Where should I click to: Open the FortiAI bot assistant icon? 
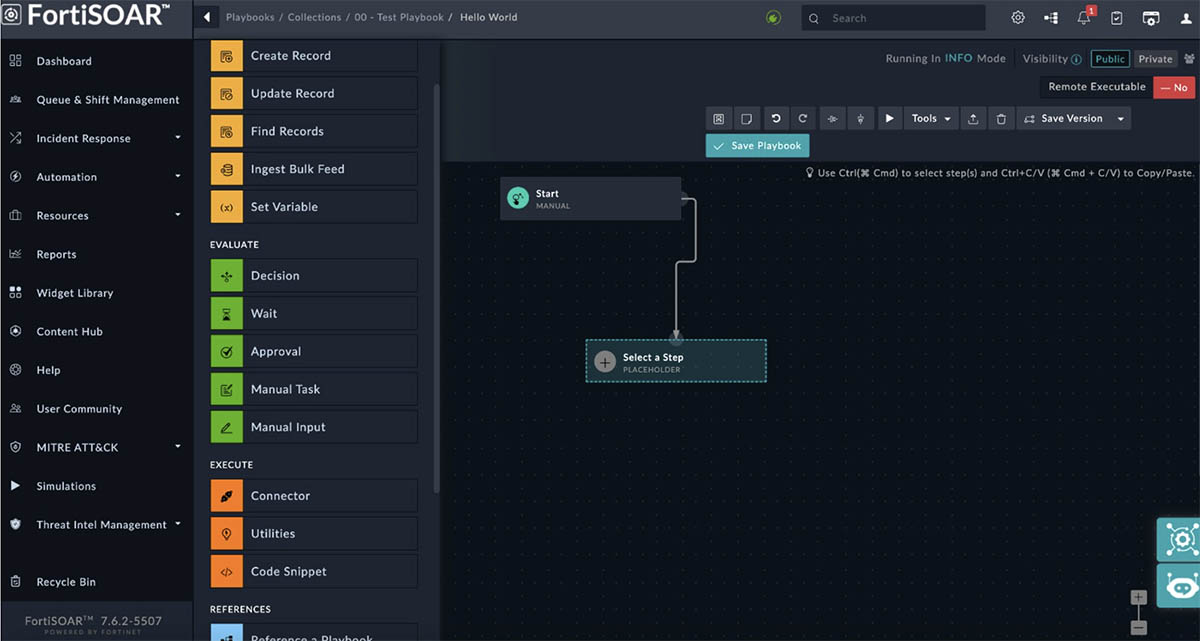click(1180, 587)
